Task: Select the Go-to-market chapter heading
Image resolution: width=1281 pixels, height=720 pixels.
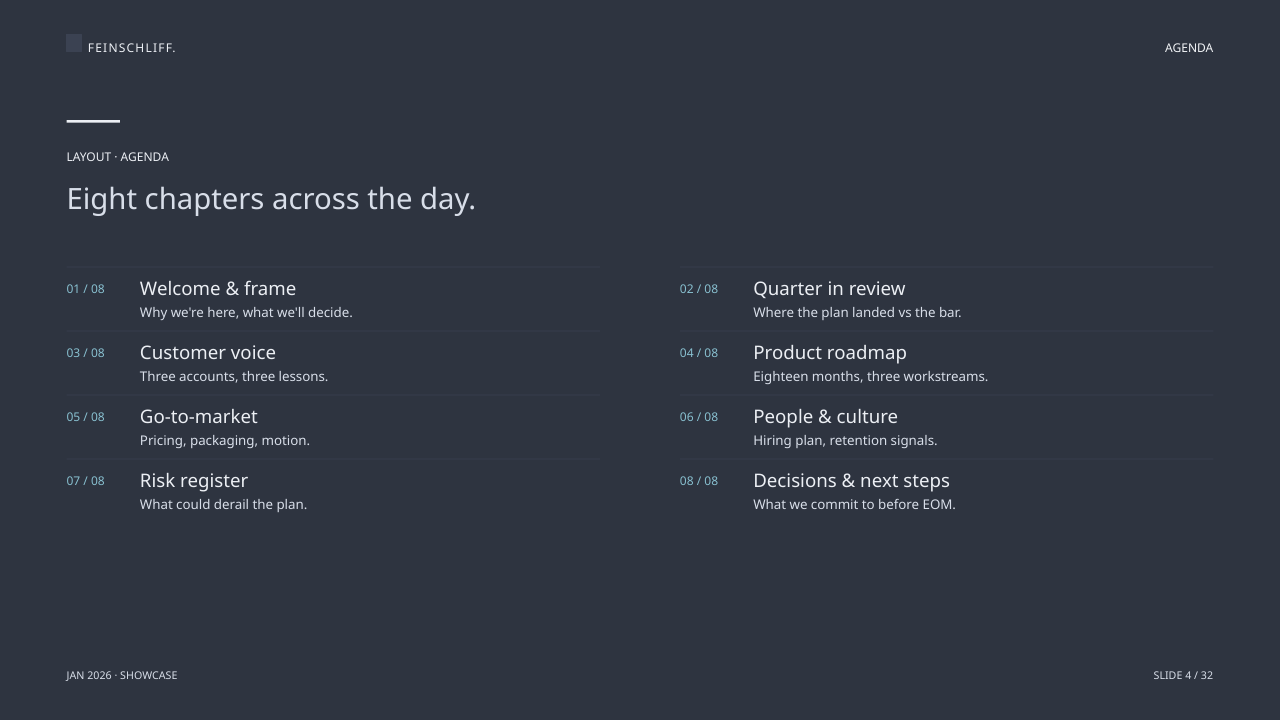Action: tap(199, 417)
